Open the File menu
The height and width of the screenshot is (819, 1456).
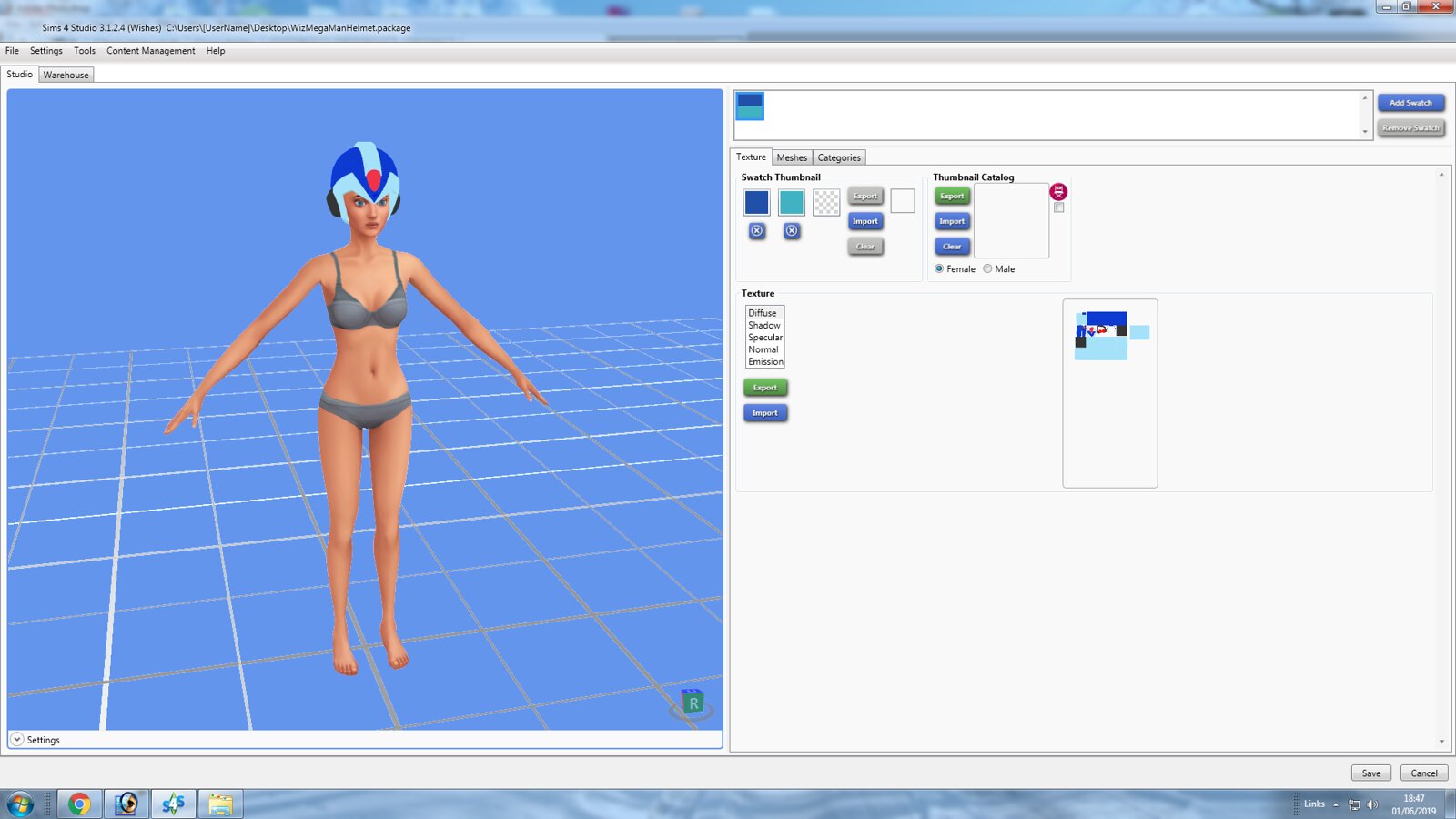[x=12, y=51]
